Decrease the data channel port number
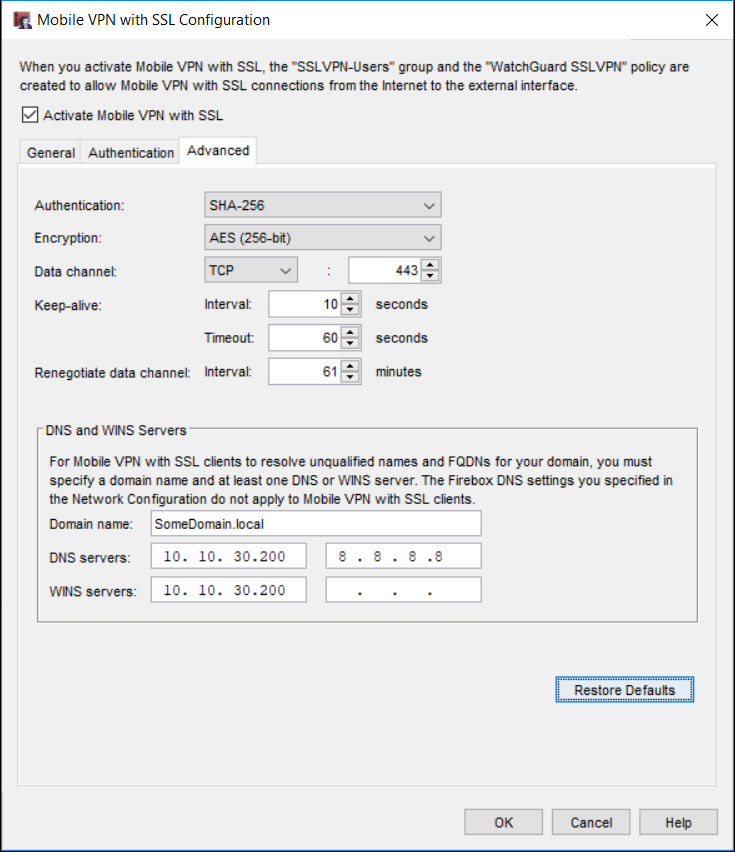This screenshot has width=735, height=852. [x=431, y=277]
